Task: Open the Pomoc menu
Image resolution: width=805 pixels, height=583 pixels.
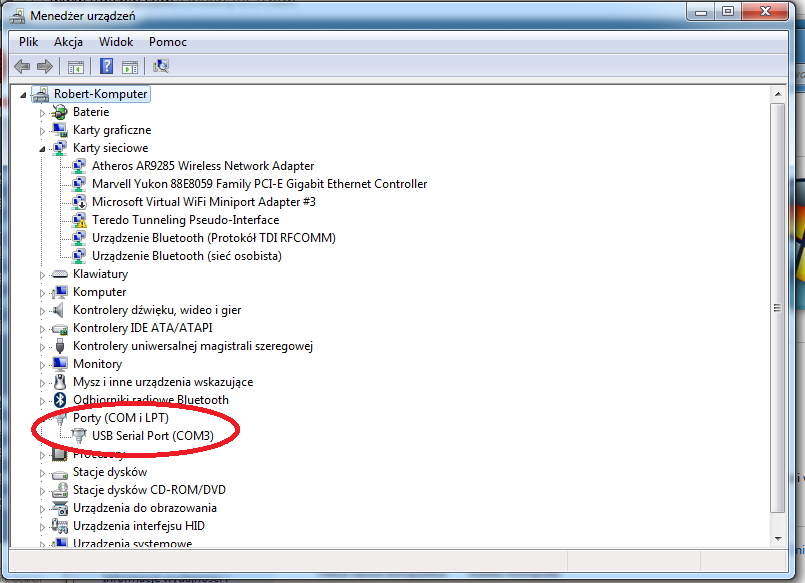Action: pyautogui.click(x=168, y=42)
